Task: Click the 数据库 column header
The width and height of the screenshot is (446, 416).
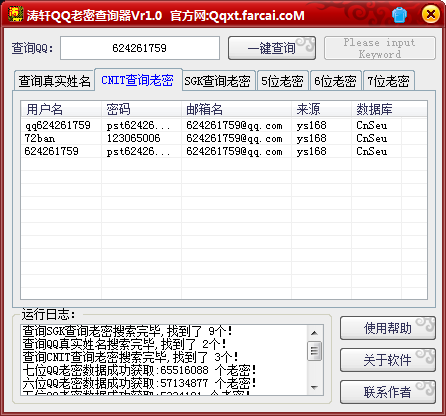Action: [376, 109]
